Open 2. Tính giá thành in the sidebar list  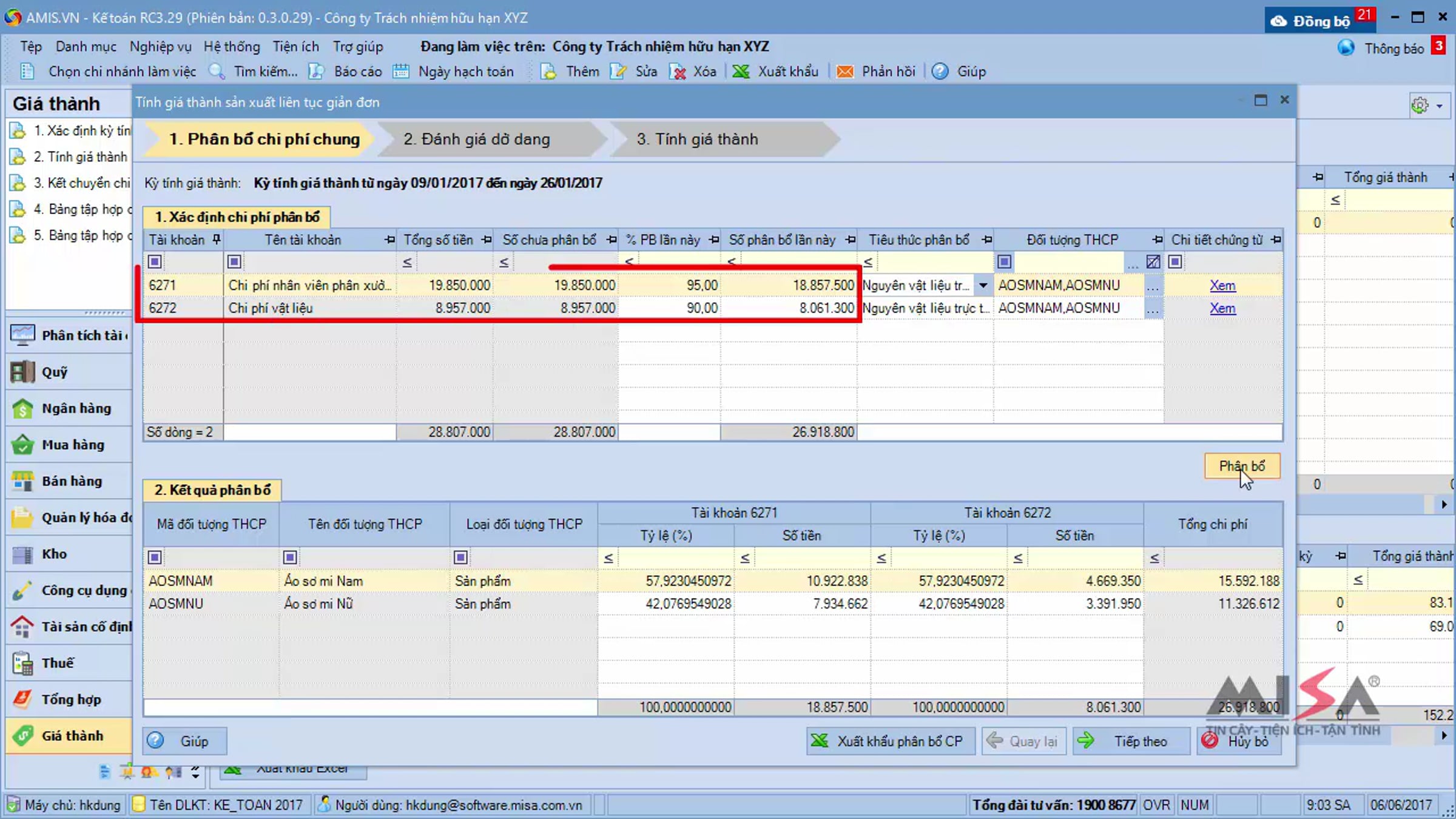click(x=70, y=157)
